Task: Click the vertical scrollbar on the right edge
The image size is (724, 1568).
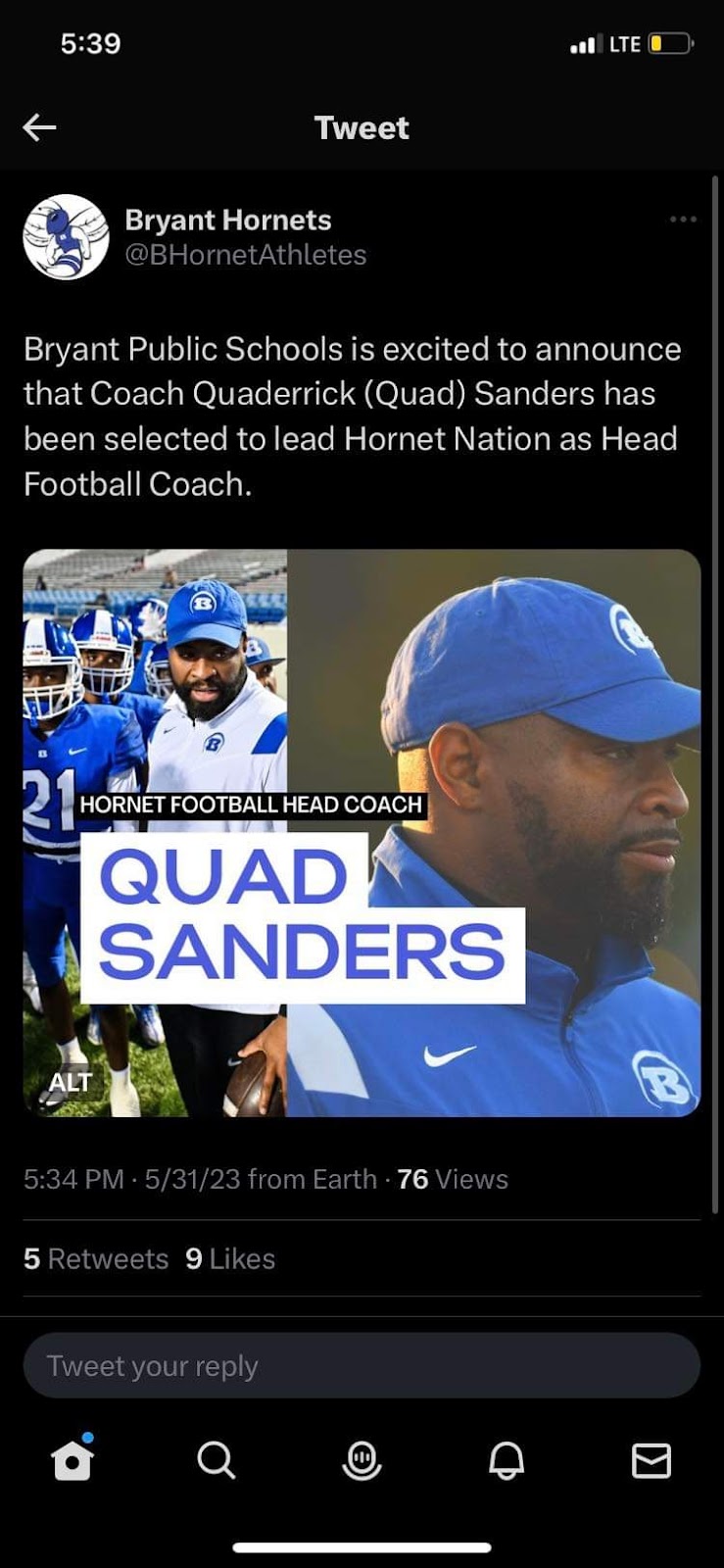Action: tap(715, 696)
